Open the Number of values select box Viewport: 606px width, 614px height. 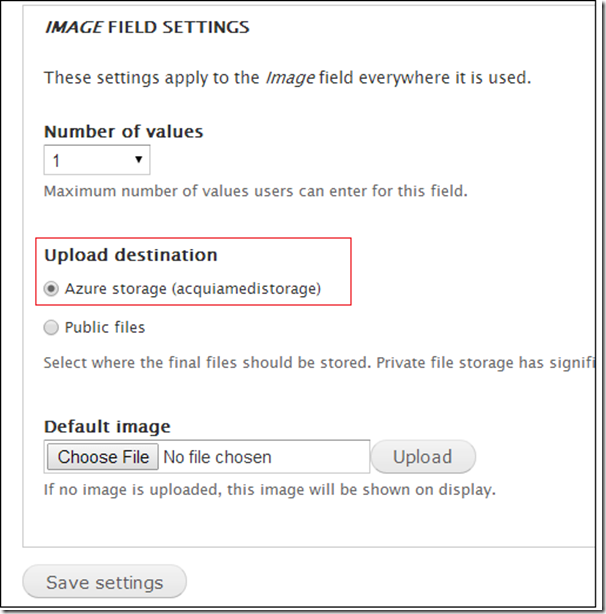(x=96, y=160)
